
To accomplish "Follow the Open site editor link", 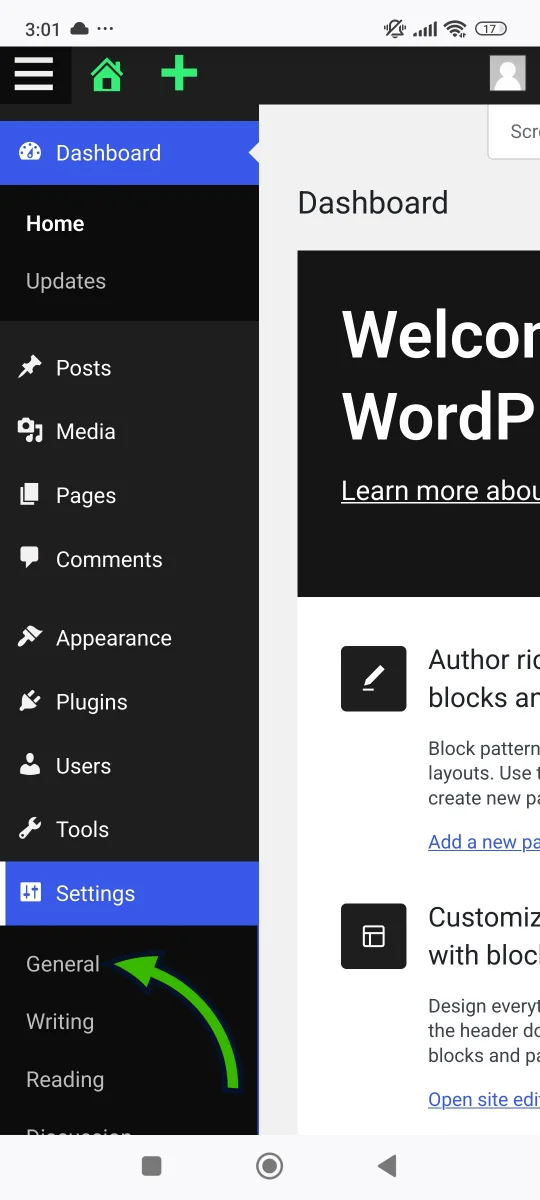I will 484,1099.
